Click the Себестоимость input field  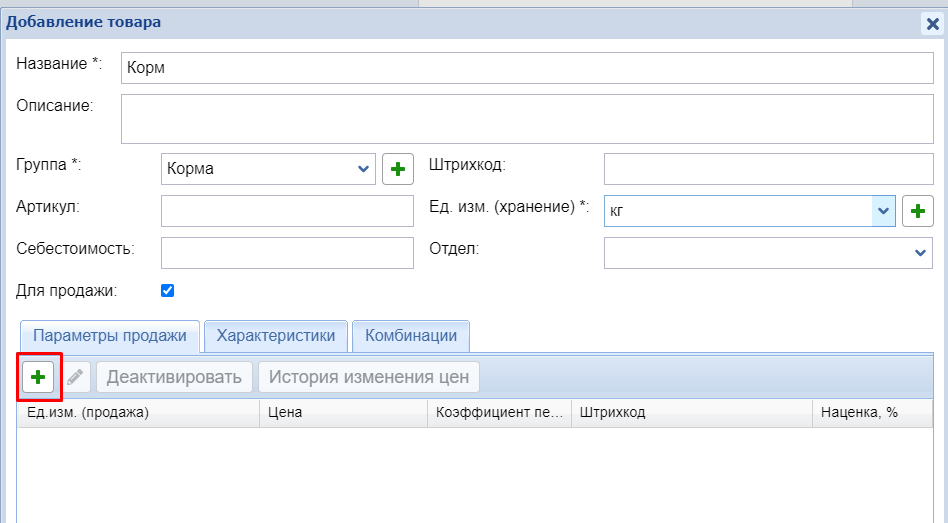[287, 253]
